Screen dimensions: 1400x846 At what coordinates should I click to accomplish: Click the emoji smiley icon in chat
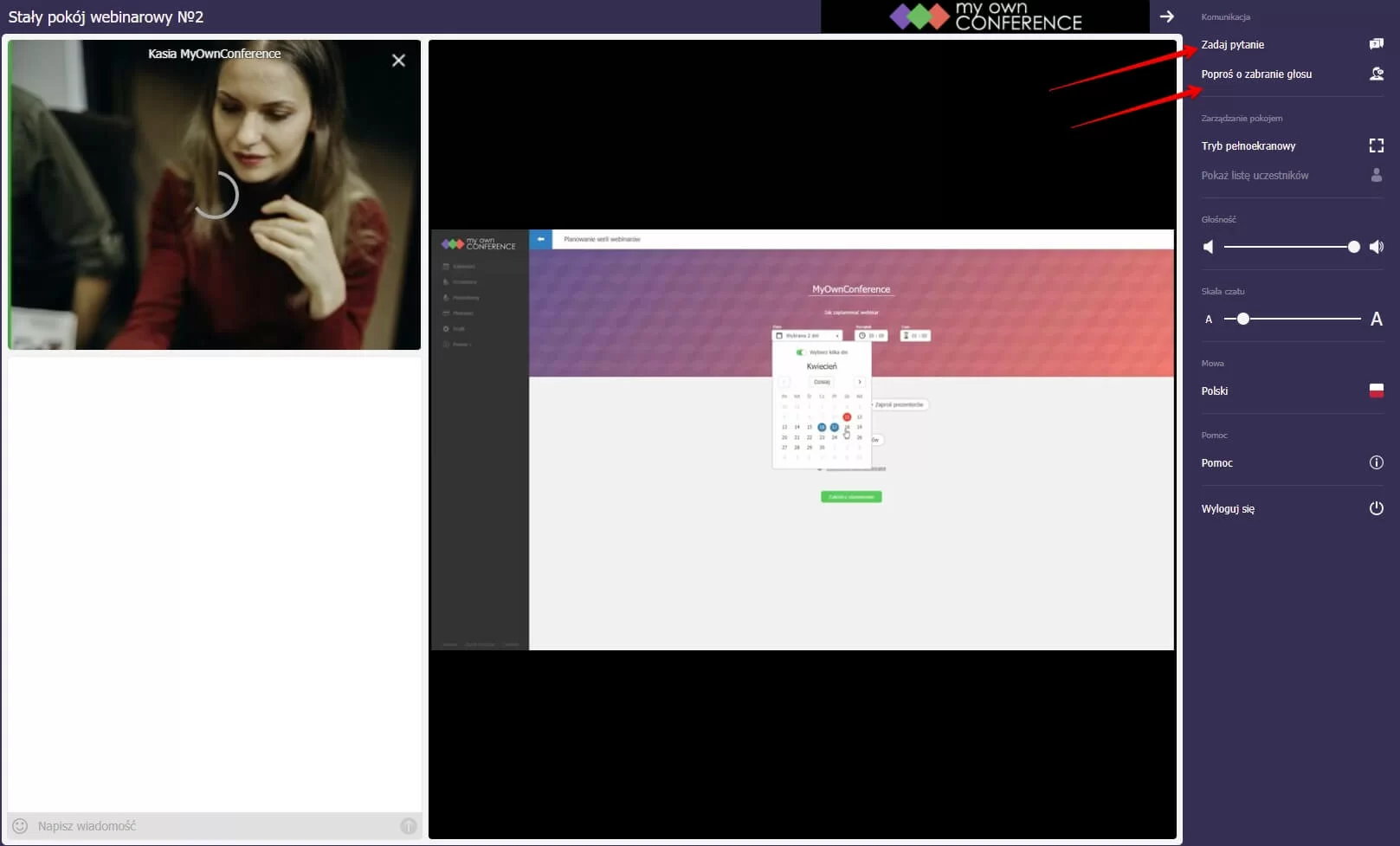20,826
